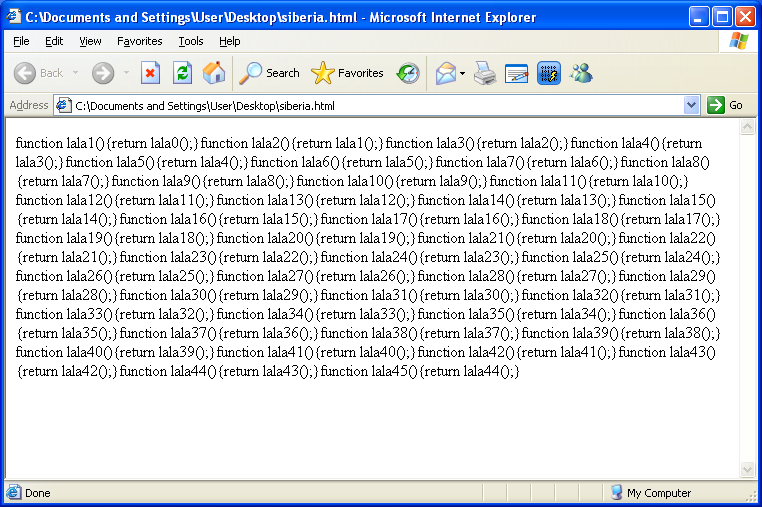
Task: Print the page using printer icon
Action: point(485,73)
